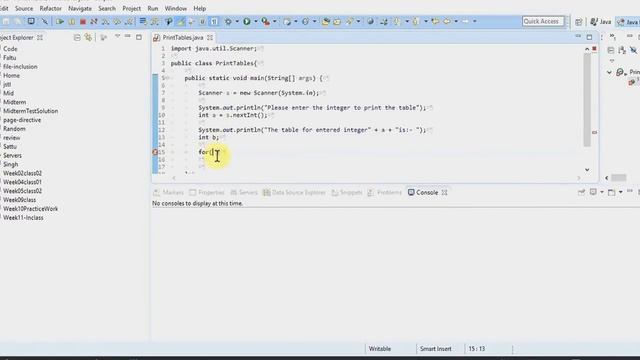Select the MidtermTestSolution project

[x=31, y=111]
